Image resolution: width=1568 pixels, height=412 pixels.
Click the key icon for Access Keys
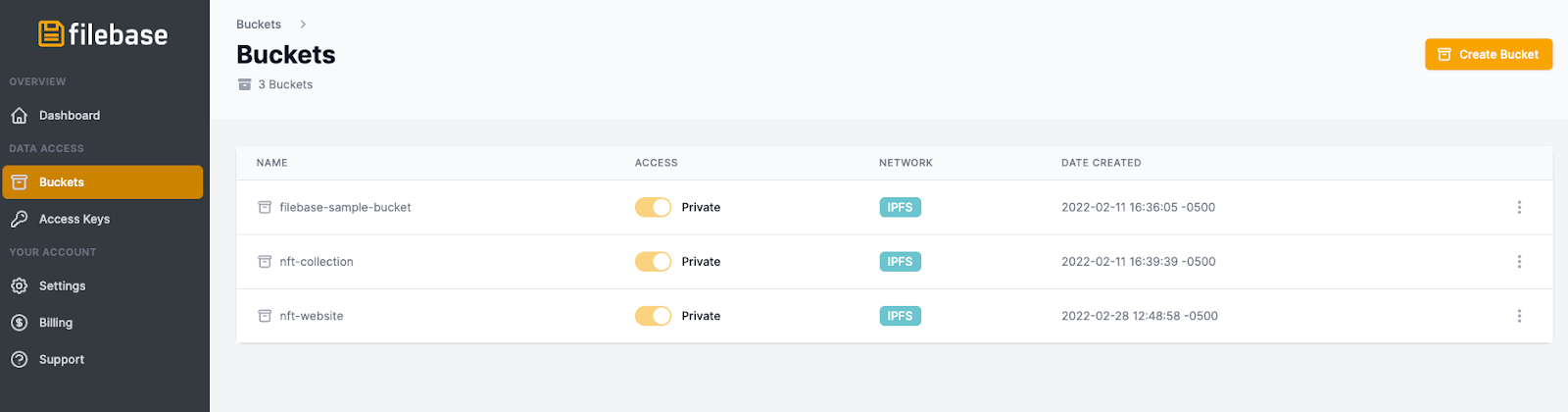pyautogui.click(x=19, y=220)
